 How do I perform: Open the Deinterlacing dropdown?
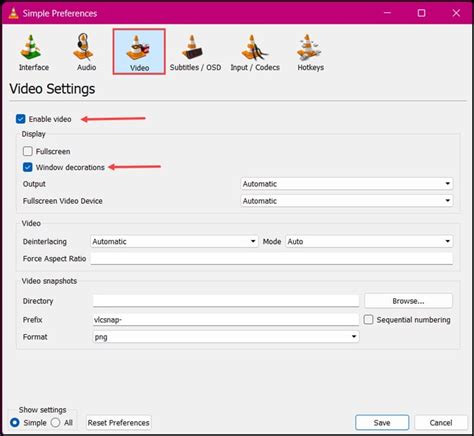point(174,241)
